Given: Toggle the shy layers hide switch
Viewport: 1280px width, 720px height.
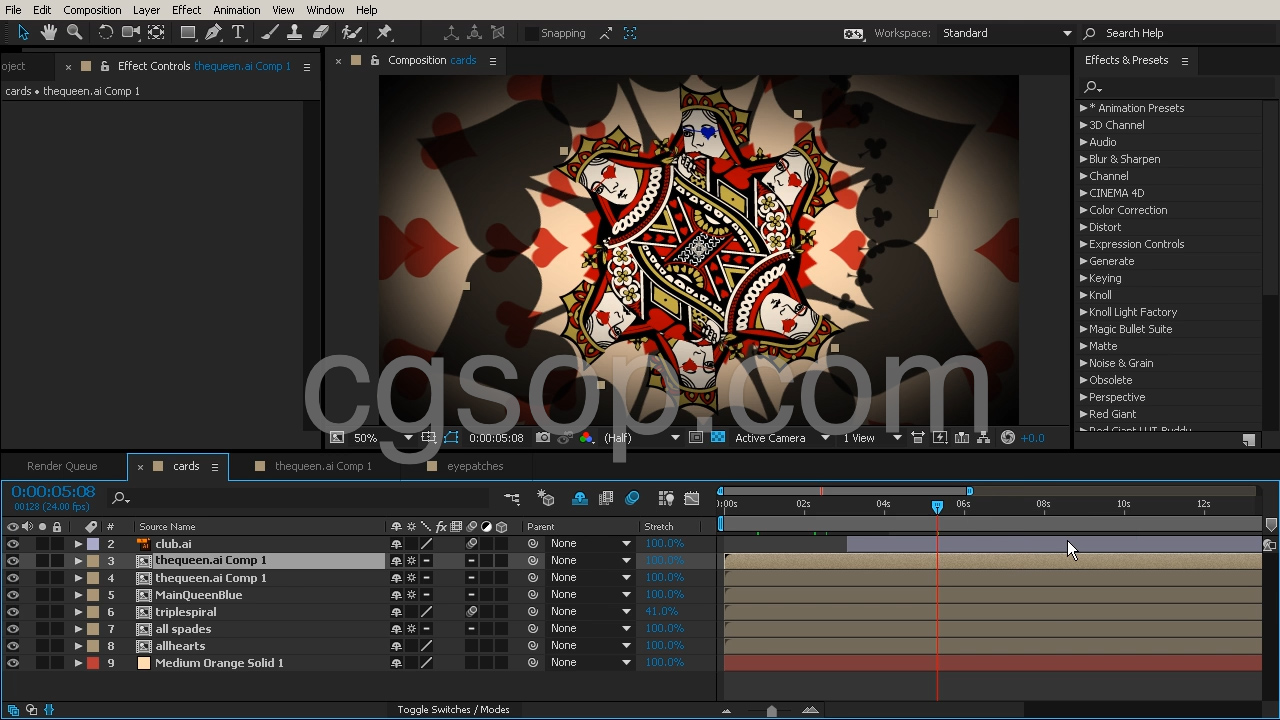Looking at the screenshot, I should pos(580,498).
